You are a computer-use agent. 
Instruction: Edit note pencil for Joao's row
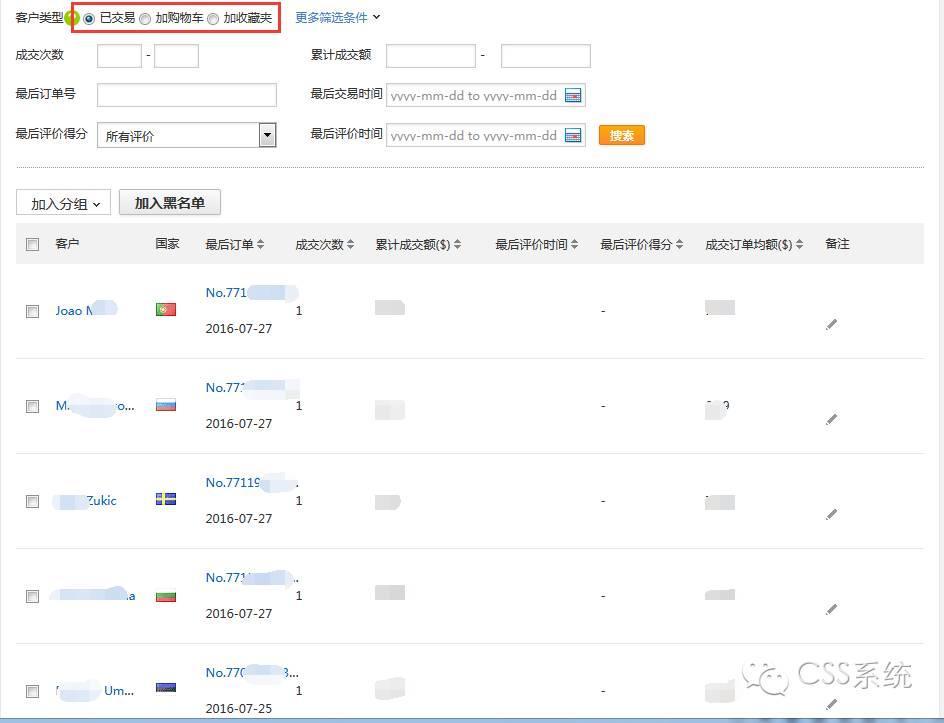click(x=831, y=324)
